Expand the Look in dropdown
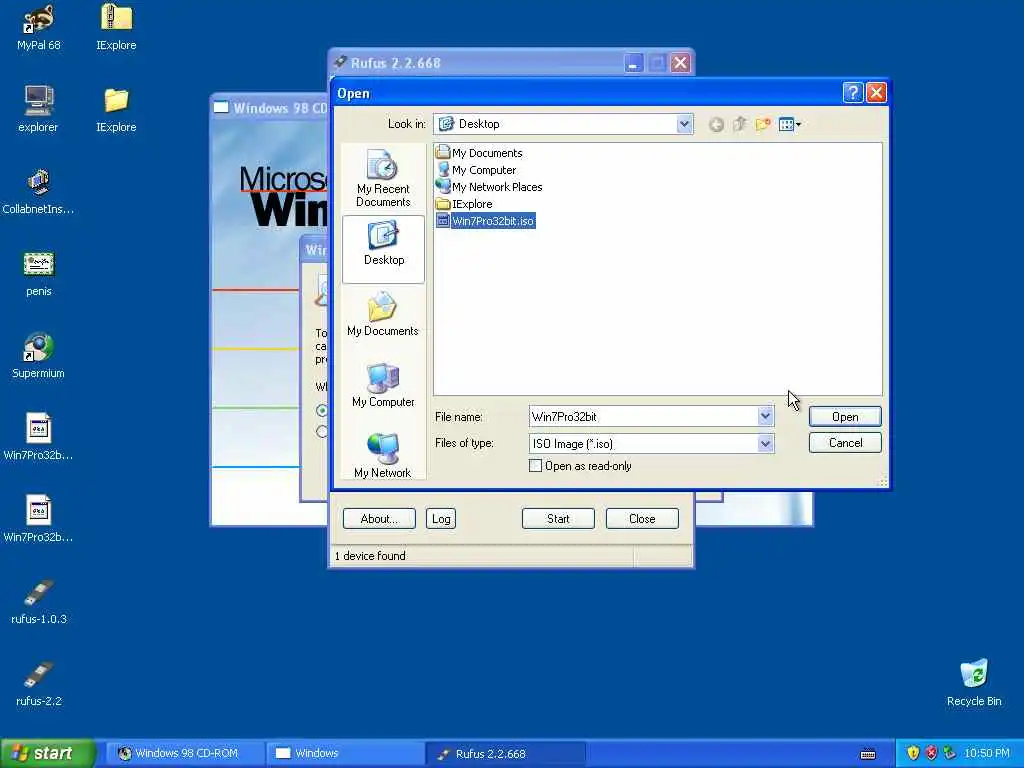Viewport: 1024px width, 768px height. pos(684,124)
